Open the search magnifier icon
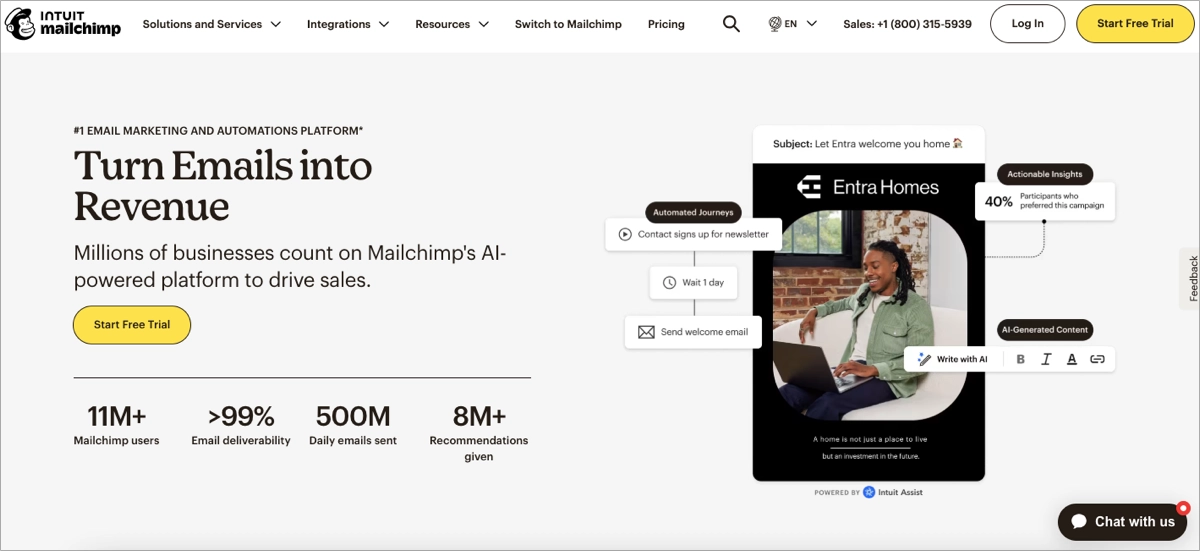Image resolution: width=1200 pixels, height=551 pixels. click(x=731, y=24)
